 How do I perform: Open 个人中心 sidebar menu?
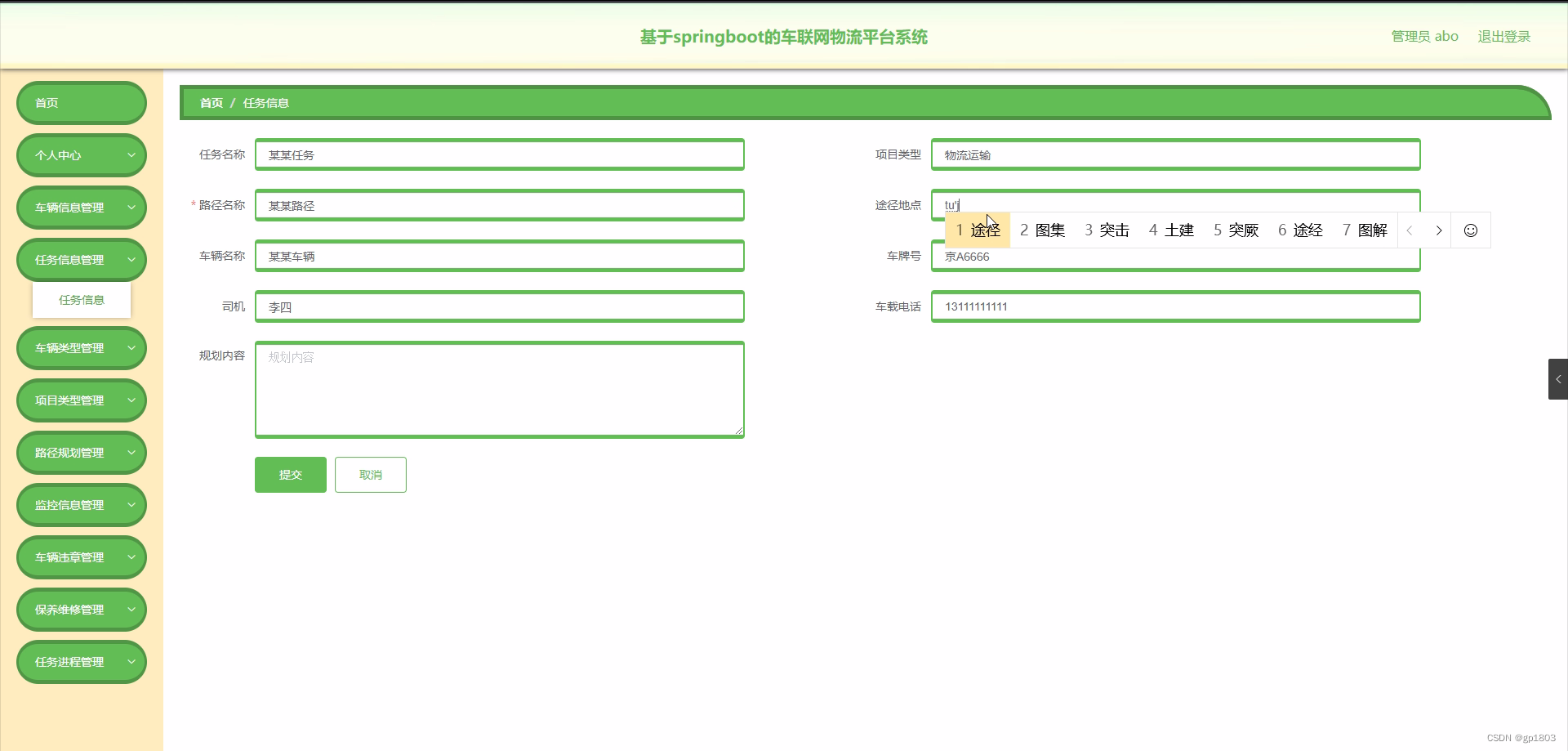pos(82,155)
